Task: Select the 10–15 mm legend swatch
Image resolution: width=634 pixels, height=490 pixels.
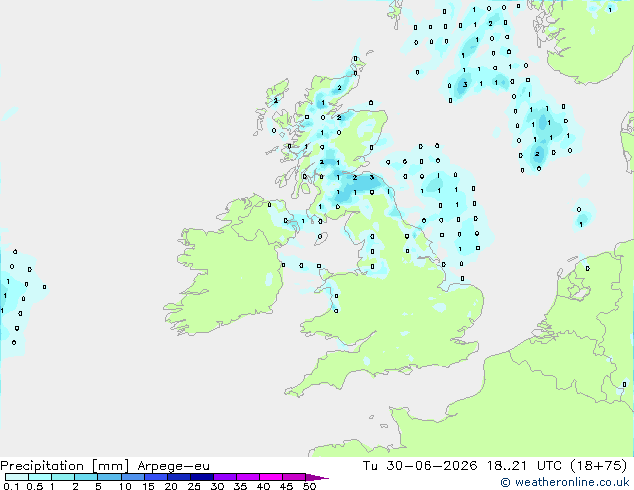Action: click(x=132, y=477)
